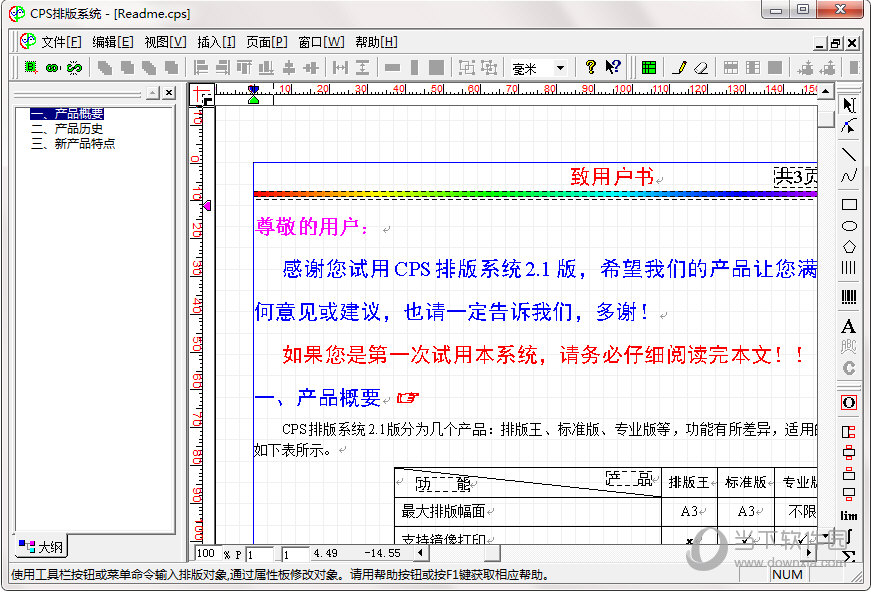Click the vertical scrollbar up arrow
Image resolution: width=871 pixels, height=592 pixels.
826,91
